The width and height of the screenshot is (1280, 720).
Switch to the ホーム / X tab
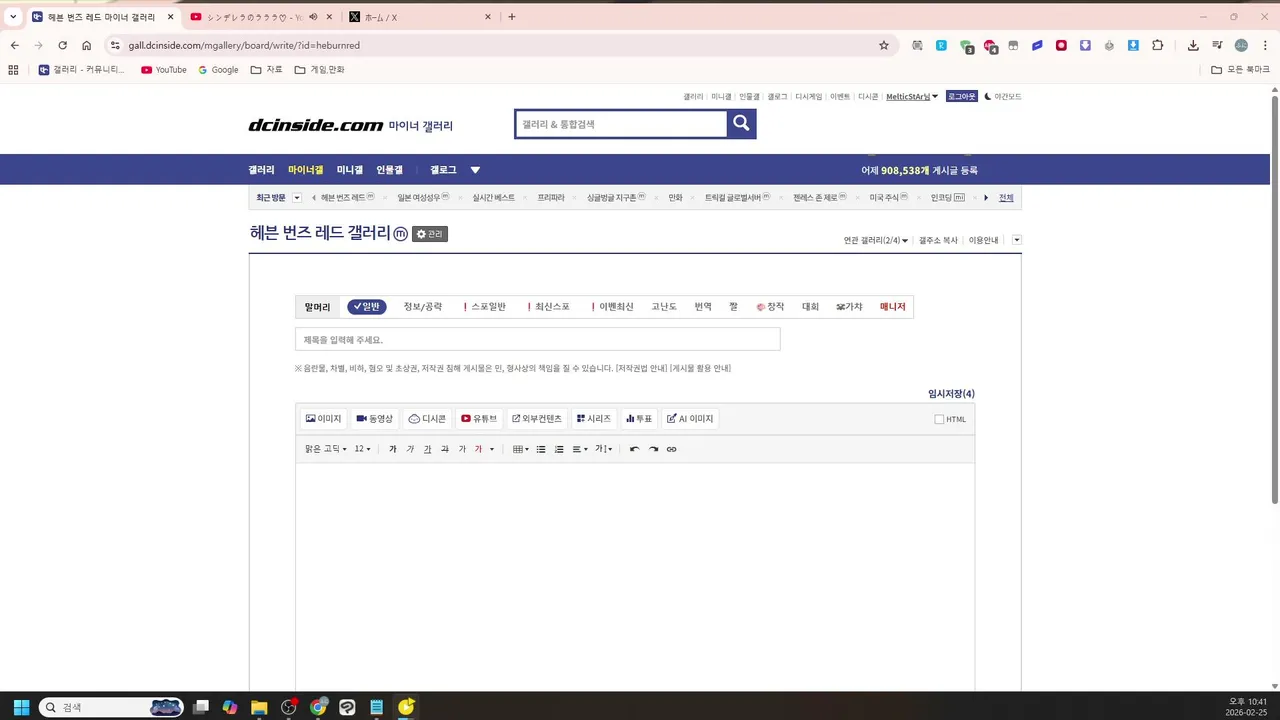pyautogui.click(x=420, y=17)
